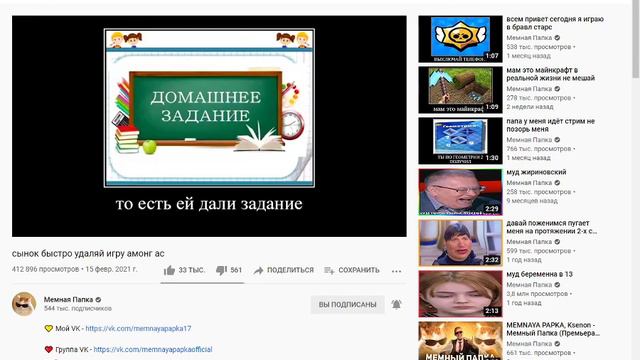Open title папа у меня идёт стрим
The image size is (640, 360).
[x=550, y=125]
